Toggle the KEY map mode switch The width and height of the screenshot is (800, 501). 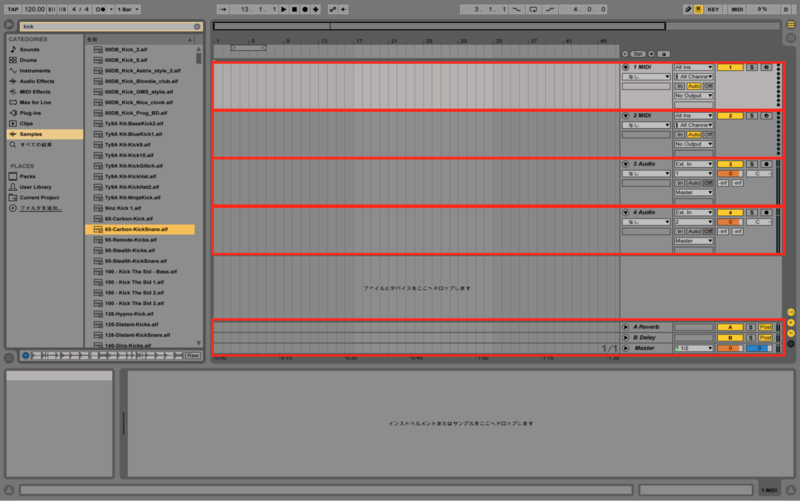click(x=713, y=9)
